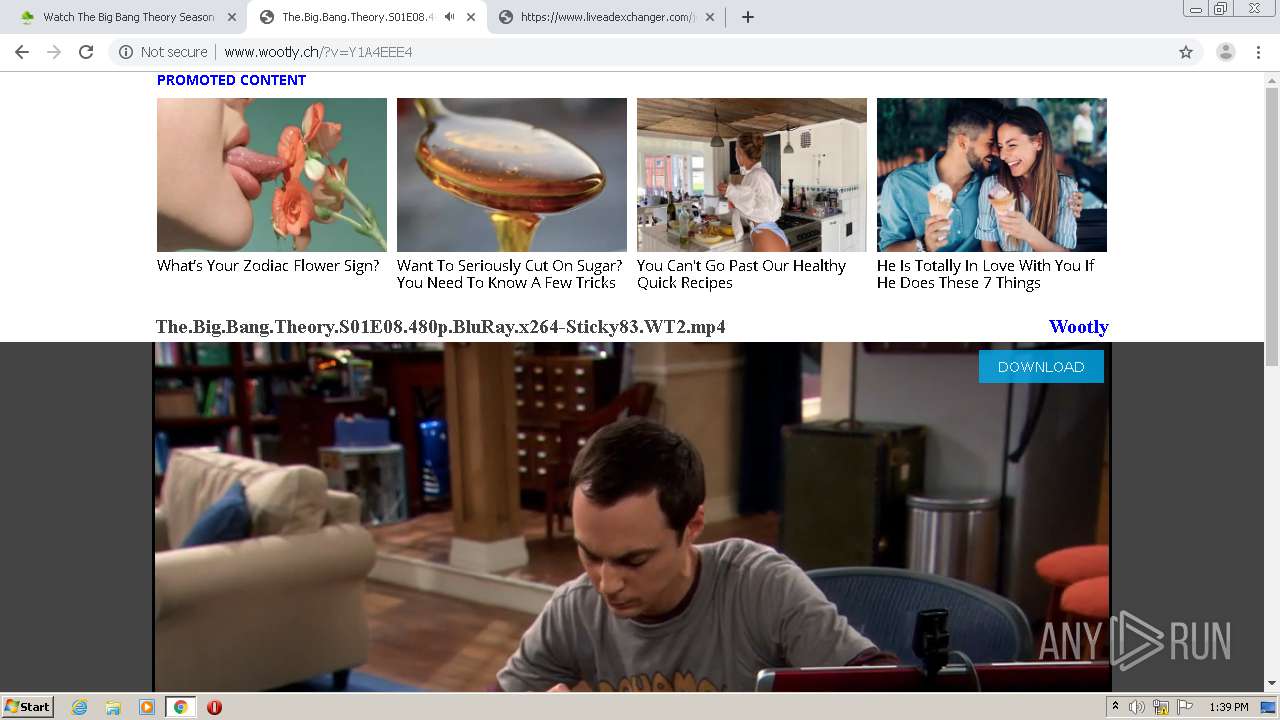Open the Not secure site info
This screenshot has width=1280, height=720.
[163, 52]
